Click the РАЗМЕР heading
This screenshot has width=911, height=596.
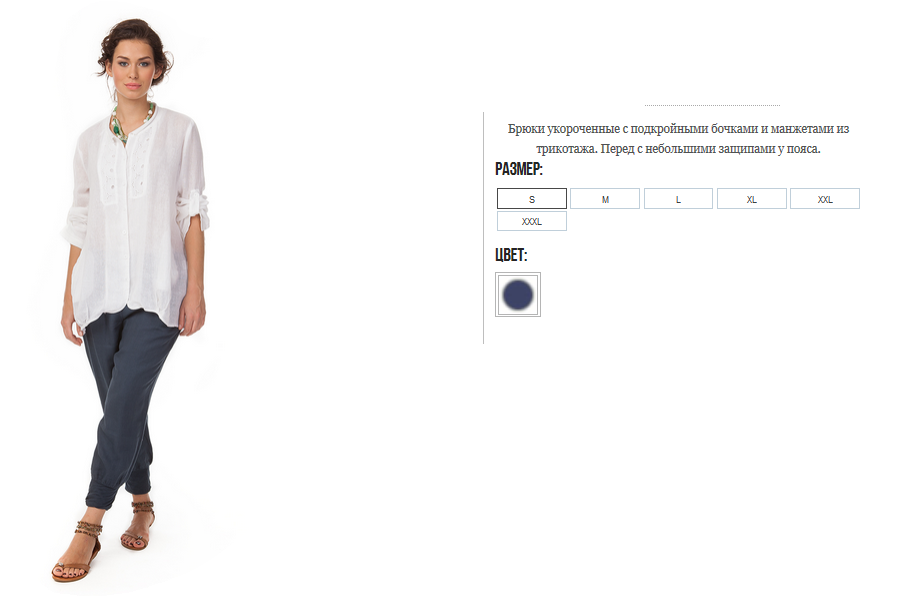[519, 169]
